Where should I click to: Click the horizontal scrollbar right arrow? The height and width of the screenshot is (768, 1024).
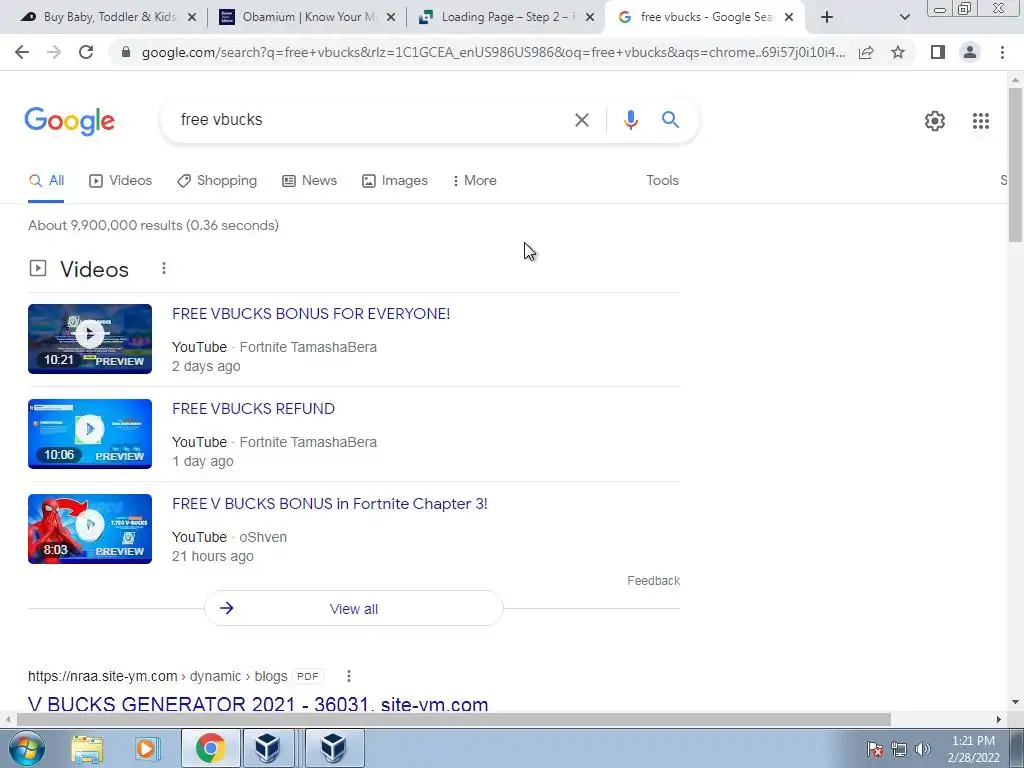click(x=999, y=719)
